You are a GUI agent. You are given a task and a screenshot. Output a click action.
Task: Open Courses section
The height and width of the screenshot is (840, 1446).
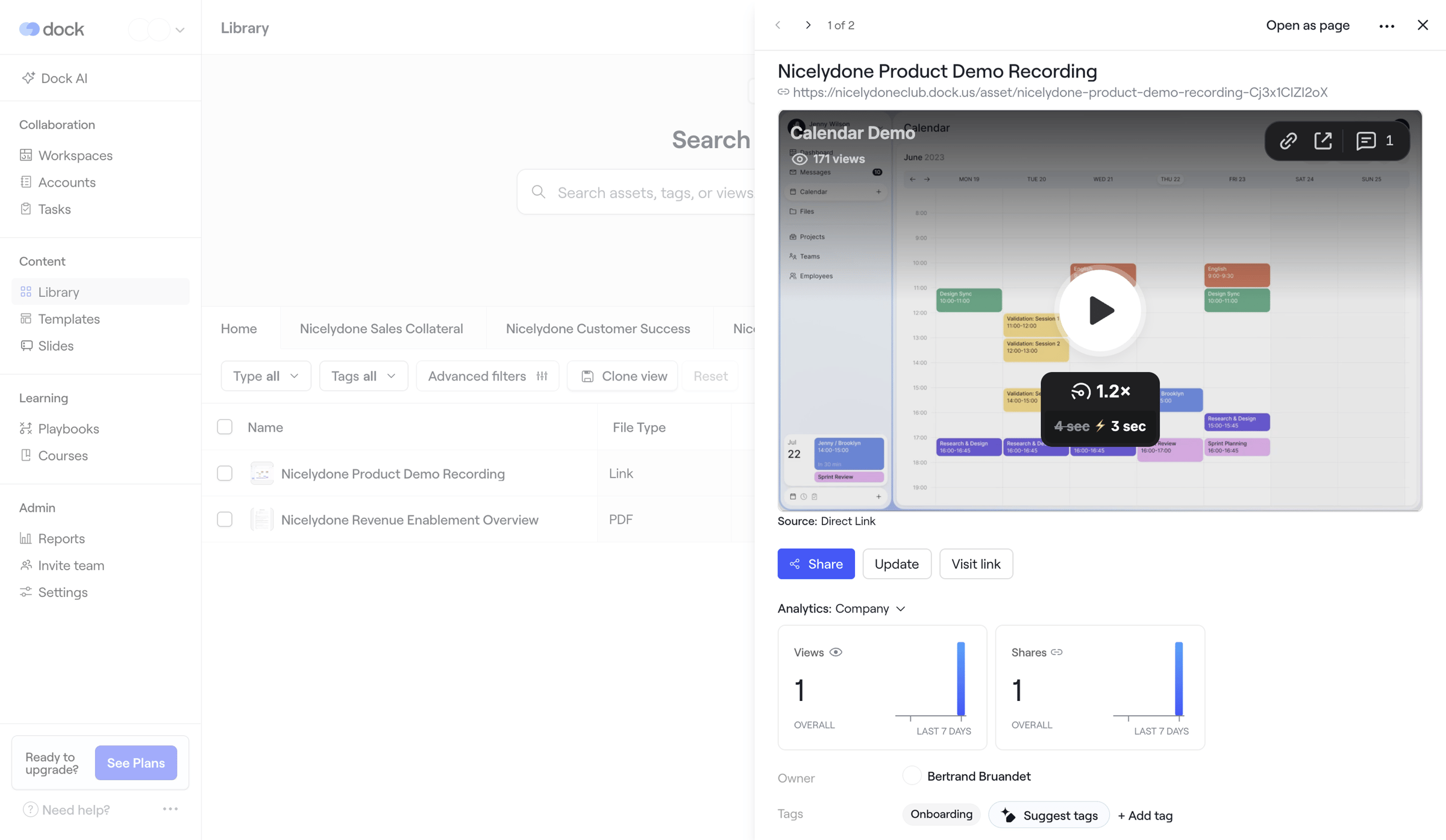(x=54, y=456)
